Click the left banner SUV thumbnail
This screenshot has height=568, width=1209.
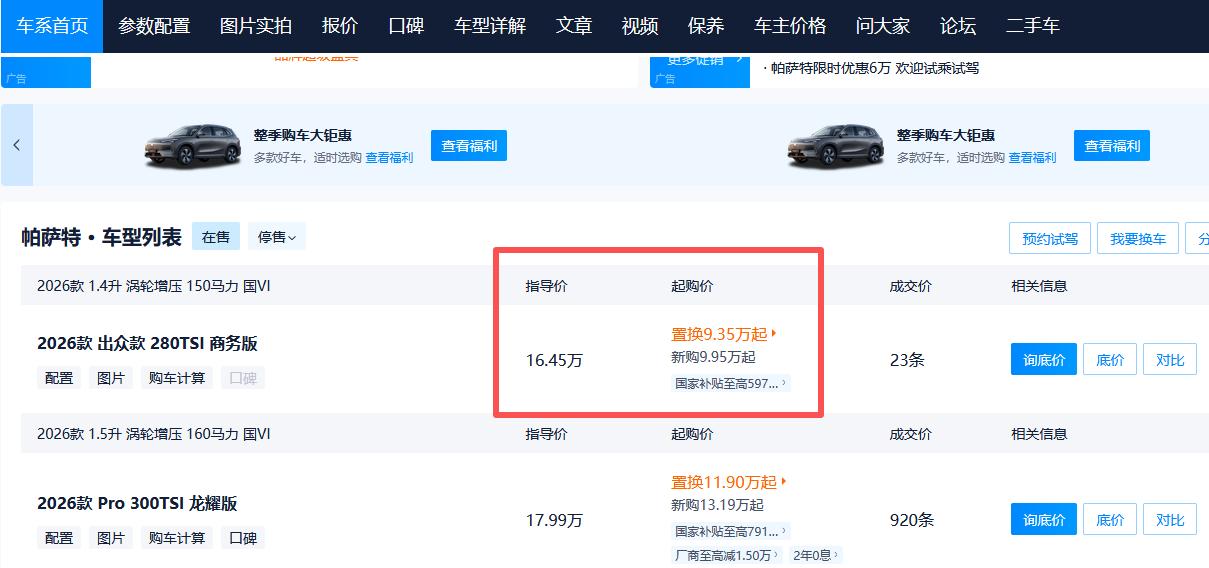[x=193, y=145]
